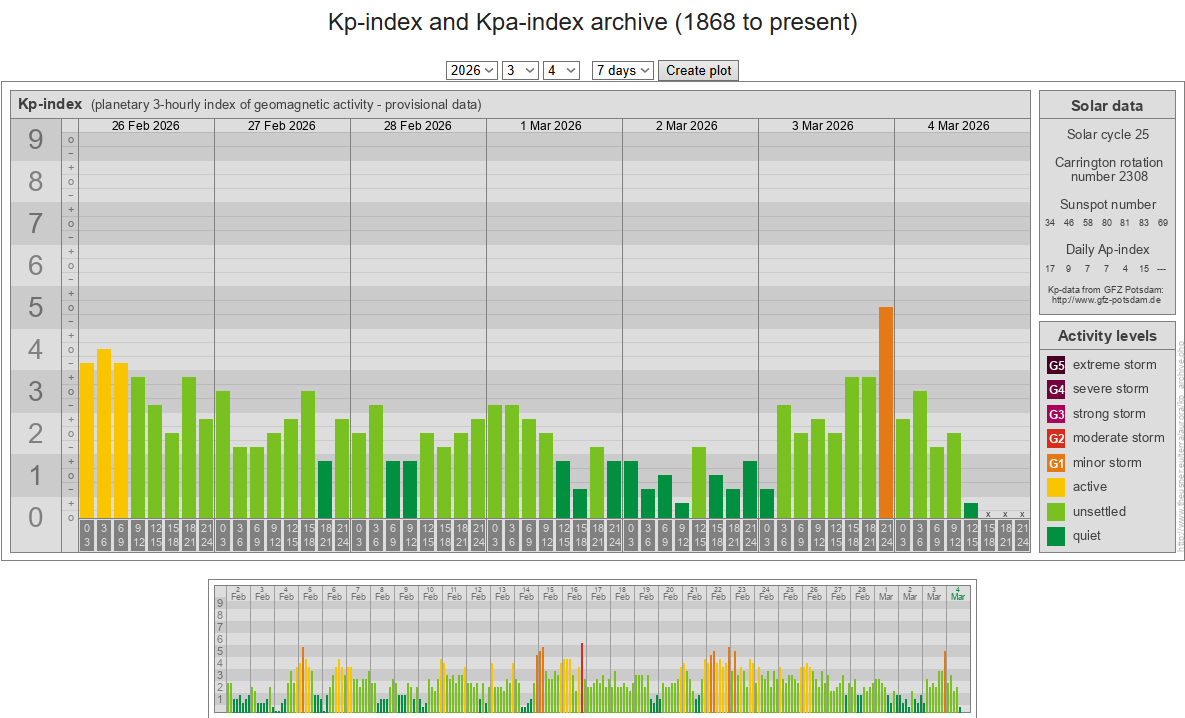Screen dimensions: 1185x718
Task: Click the http://www.gfz-potsdam.de source link
Action: tap(1106, 300)
